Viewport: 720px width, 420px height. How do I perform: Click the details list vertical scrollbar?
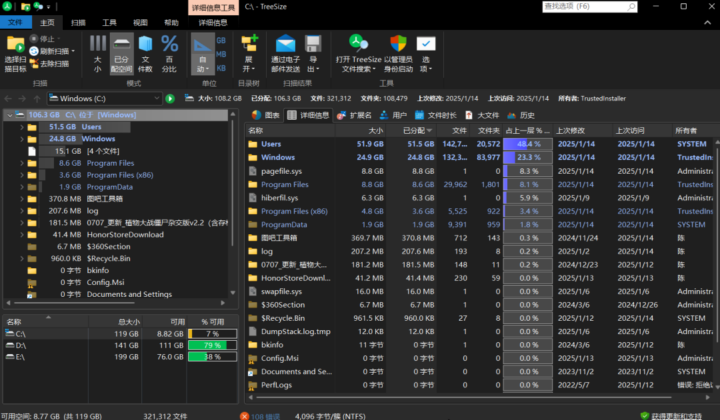click(x=717, y=242)
